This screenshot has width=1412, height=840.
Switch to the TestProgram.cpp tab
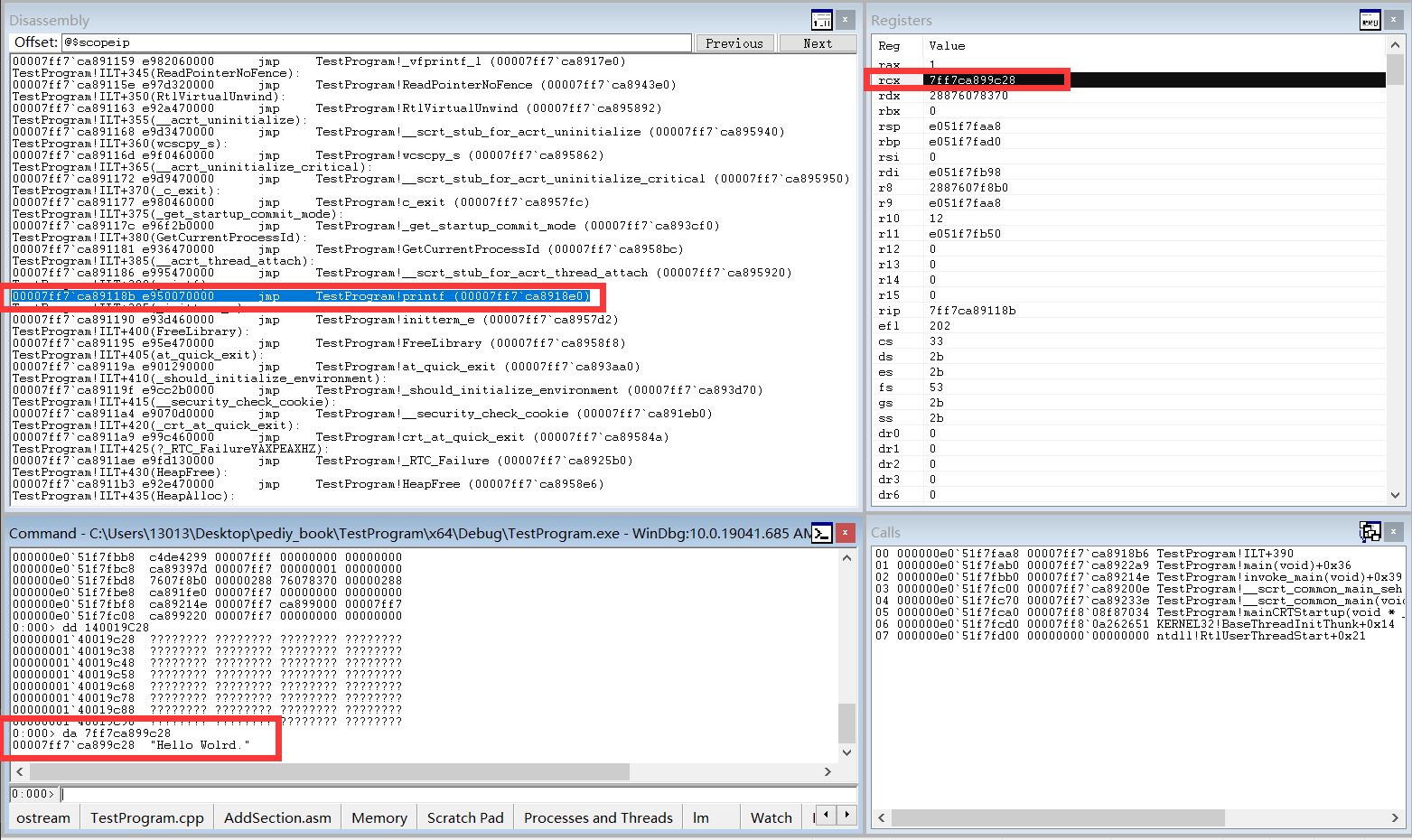pyautogui.click(x=147, y=817)
